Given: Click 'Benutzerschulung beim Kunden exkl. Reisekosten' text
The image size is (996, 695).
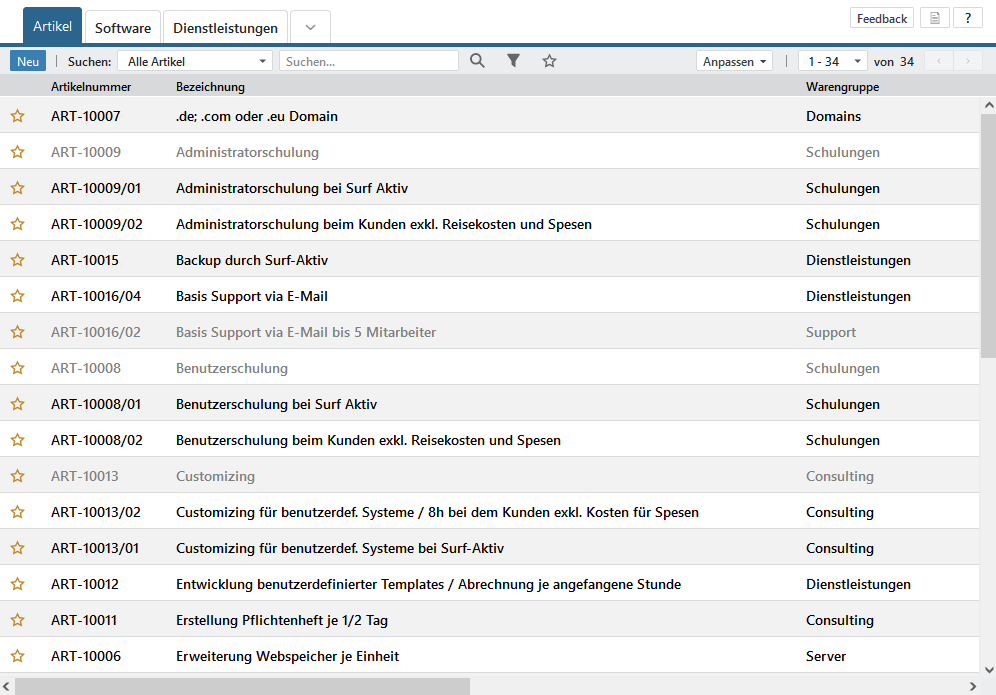Looking at the screenshot, I should (x=368, y=440).
